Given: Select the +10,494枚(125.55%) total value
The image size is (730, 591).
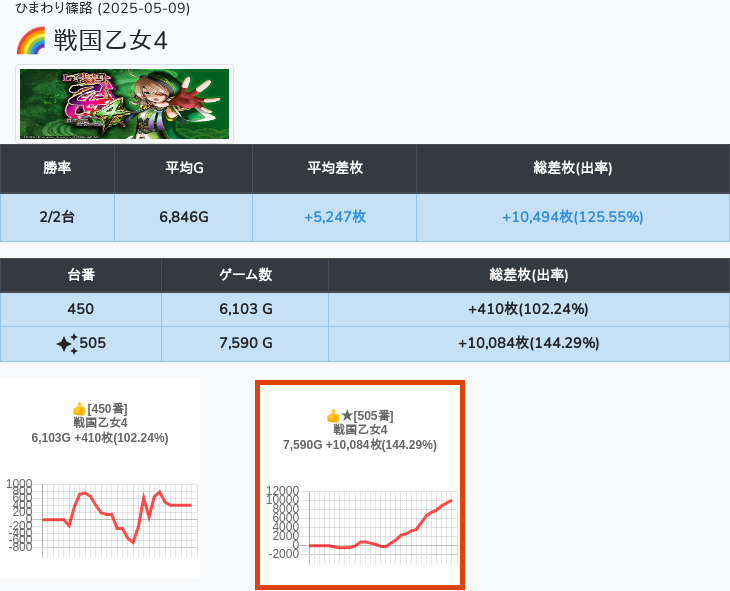Looking at the screenshot, I should click(x=572, y=217).
